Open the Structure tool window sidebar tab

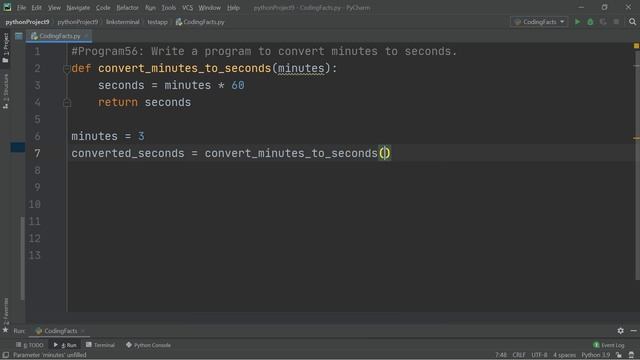[5, 91]
